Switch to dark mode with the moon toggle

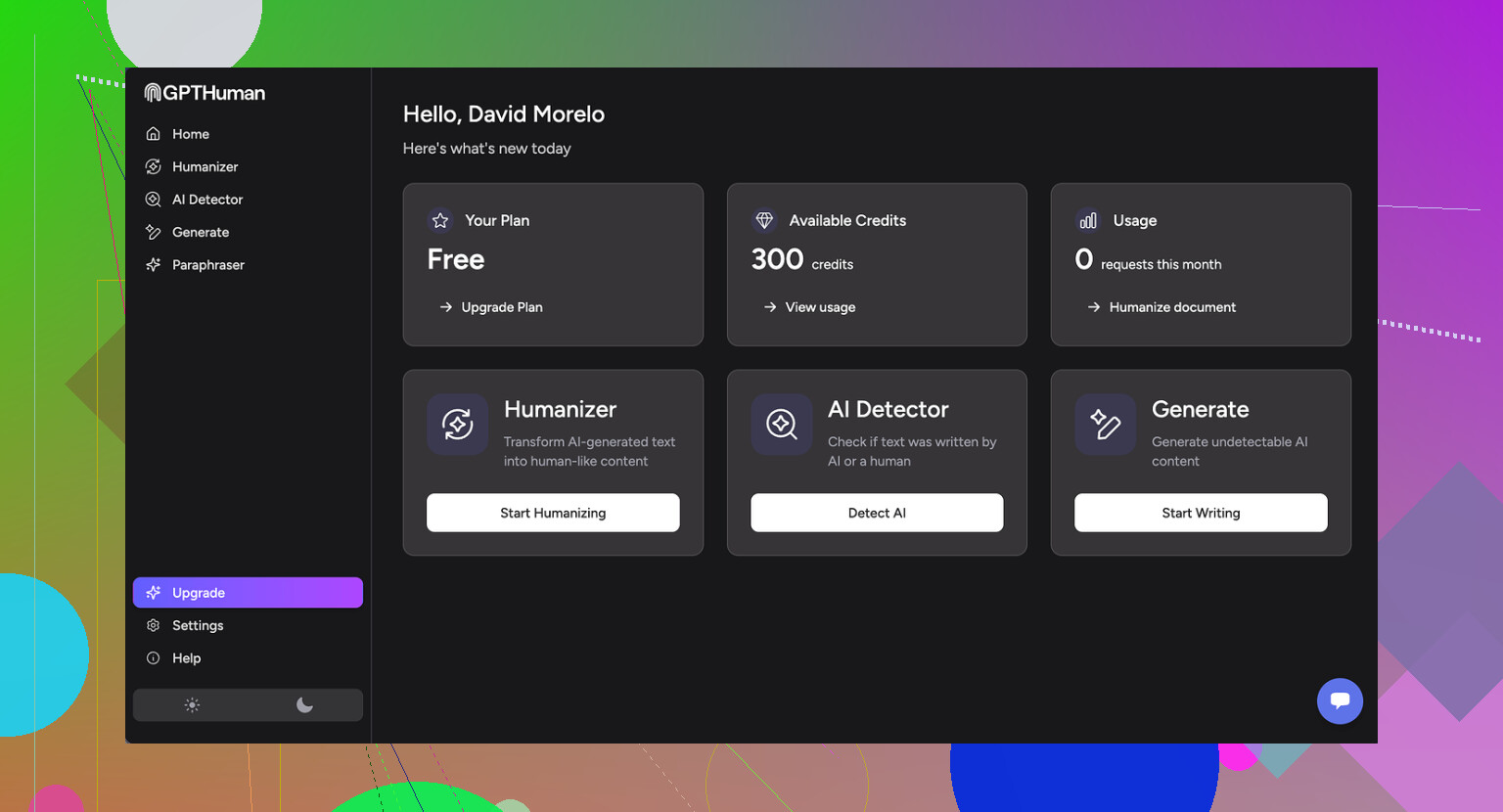pos(304,705)
